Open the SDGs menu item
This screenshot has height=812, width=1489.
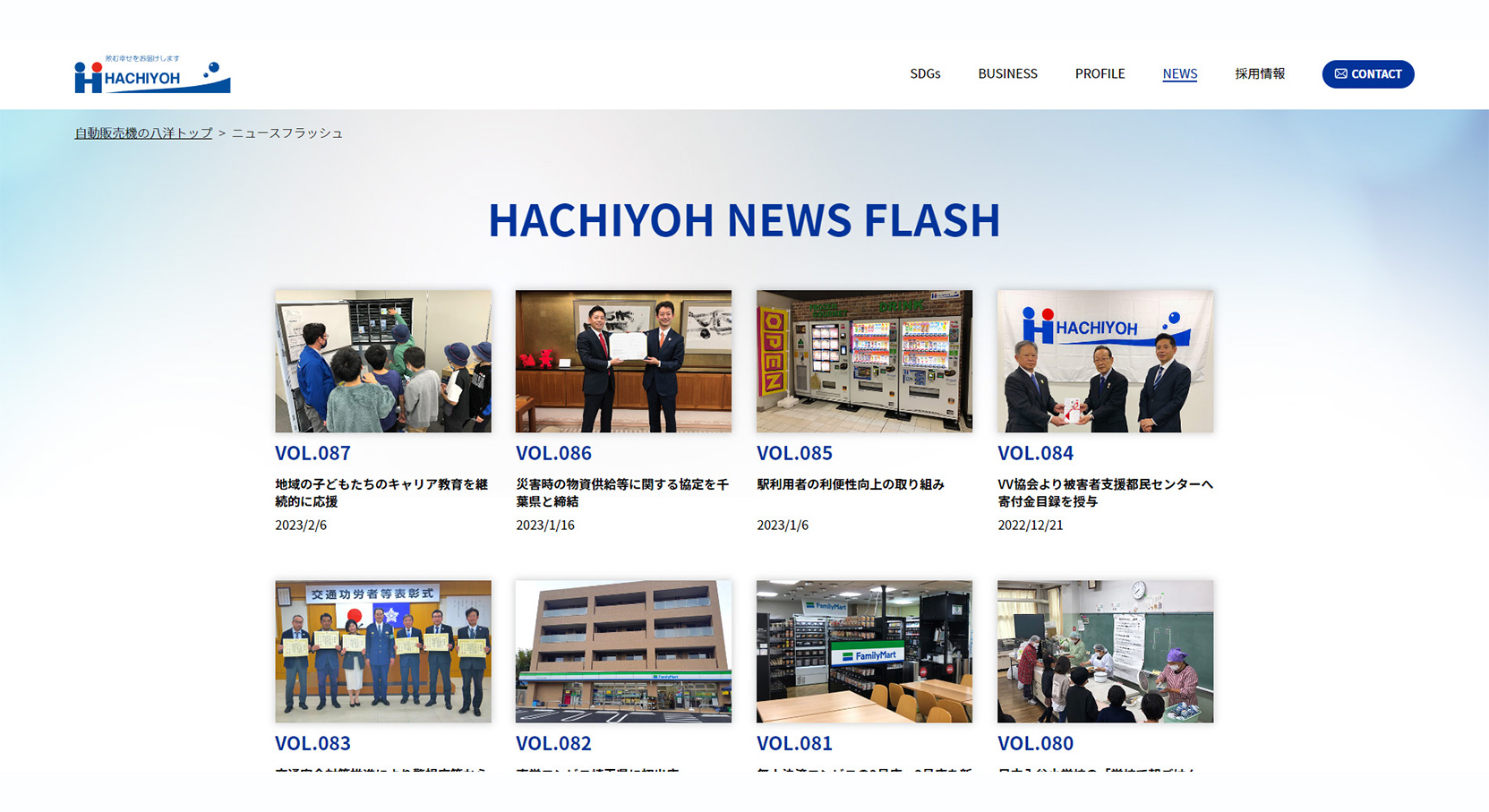point(925,73)
